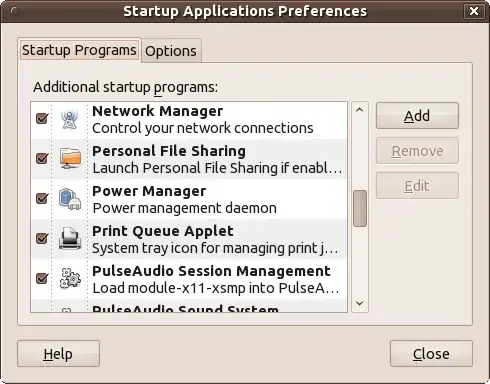Screen dimensions: 490x384
Task: Toggle PulseAudio Session Management checkbox
Action: click(x=42, y=278)
